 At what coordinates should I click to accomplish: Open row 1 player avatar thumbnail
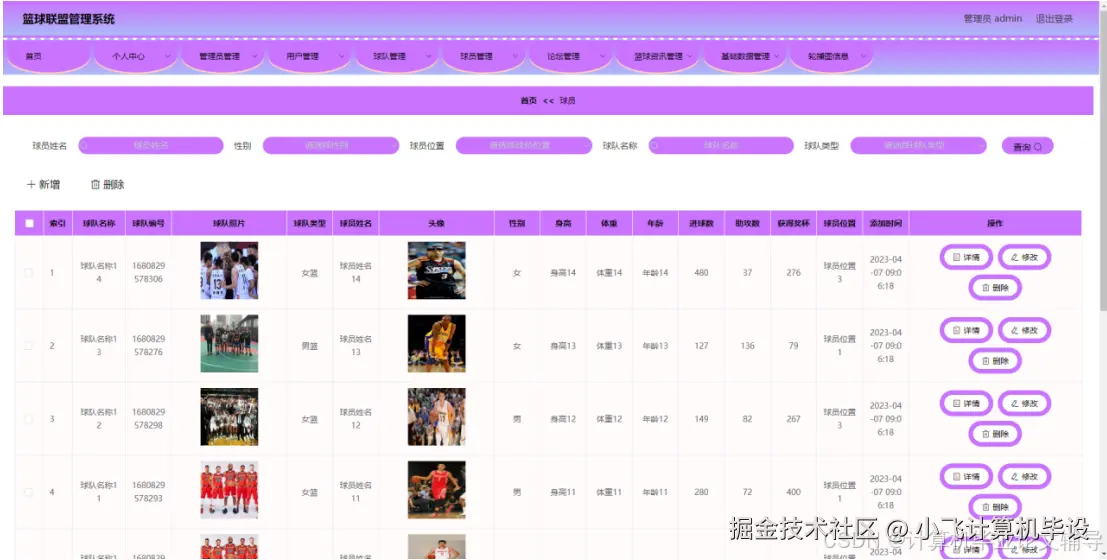click(x=436, y=270)
